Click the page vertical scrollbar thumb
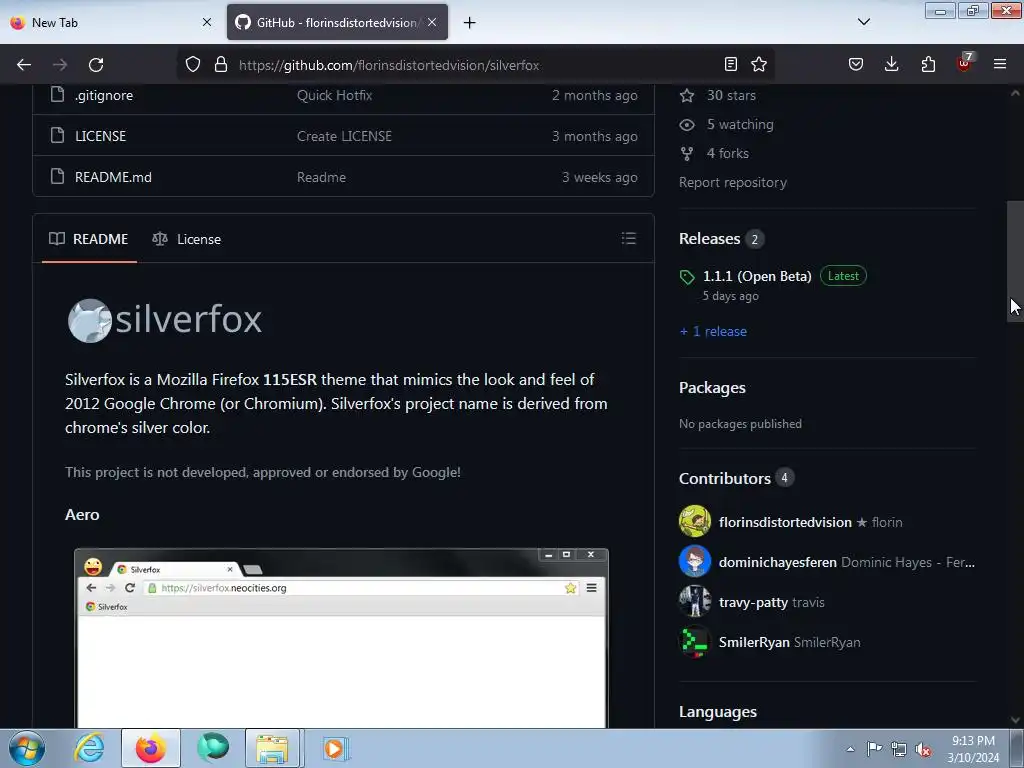The image size is (1024, 768). coord(1015,261)
